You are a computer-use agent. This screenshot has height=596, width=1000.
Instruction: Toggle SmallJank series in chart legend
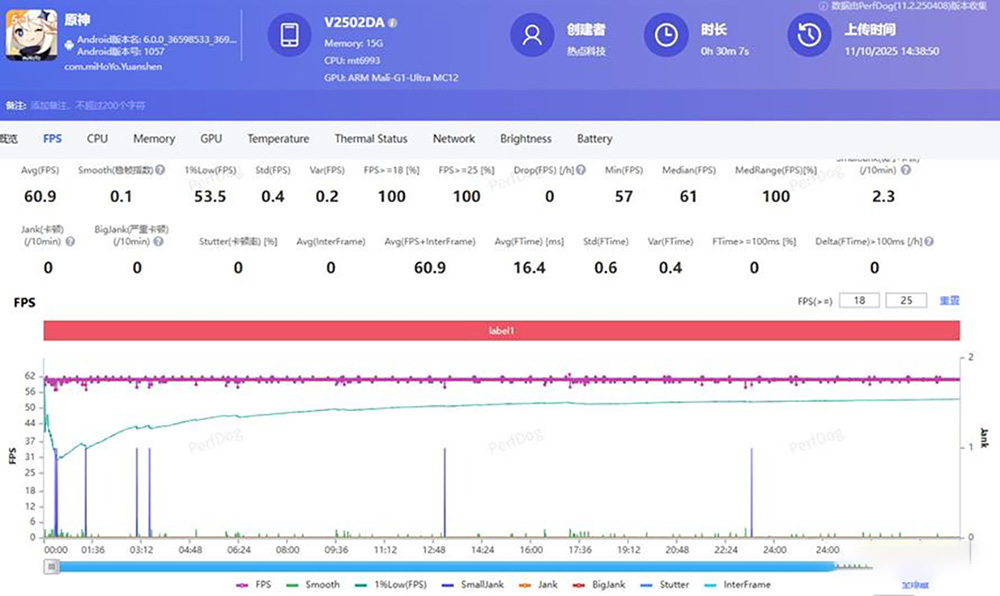pyautogui.click(x=476, y=584)
